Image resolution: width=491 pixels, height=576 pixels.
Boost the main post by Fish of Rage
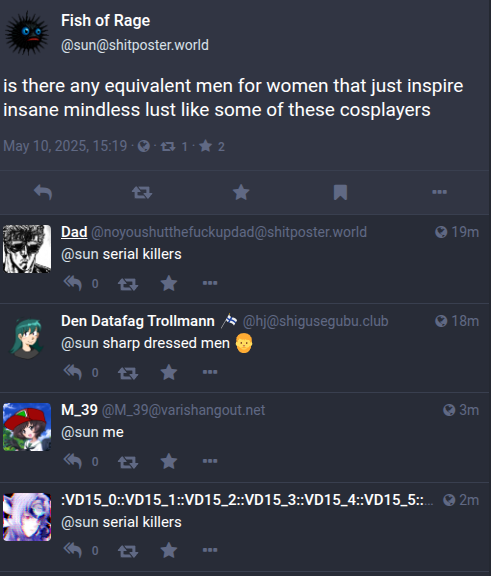click(x=142, y=192)
